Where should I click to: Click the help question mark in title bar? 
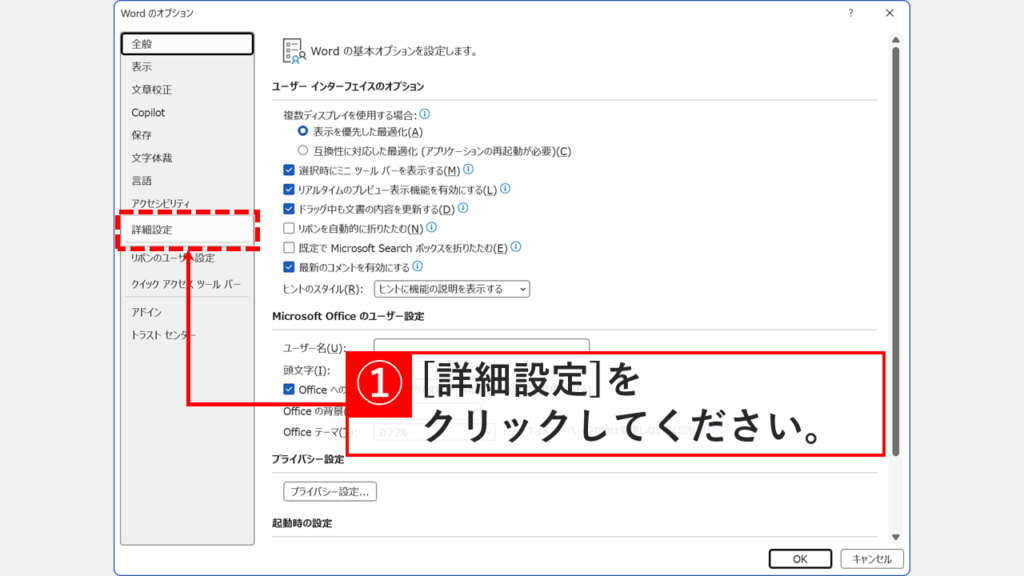[x=850, y=13]
